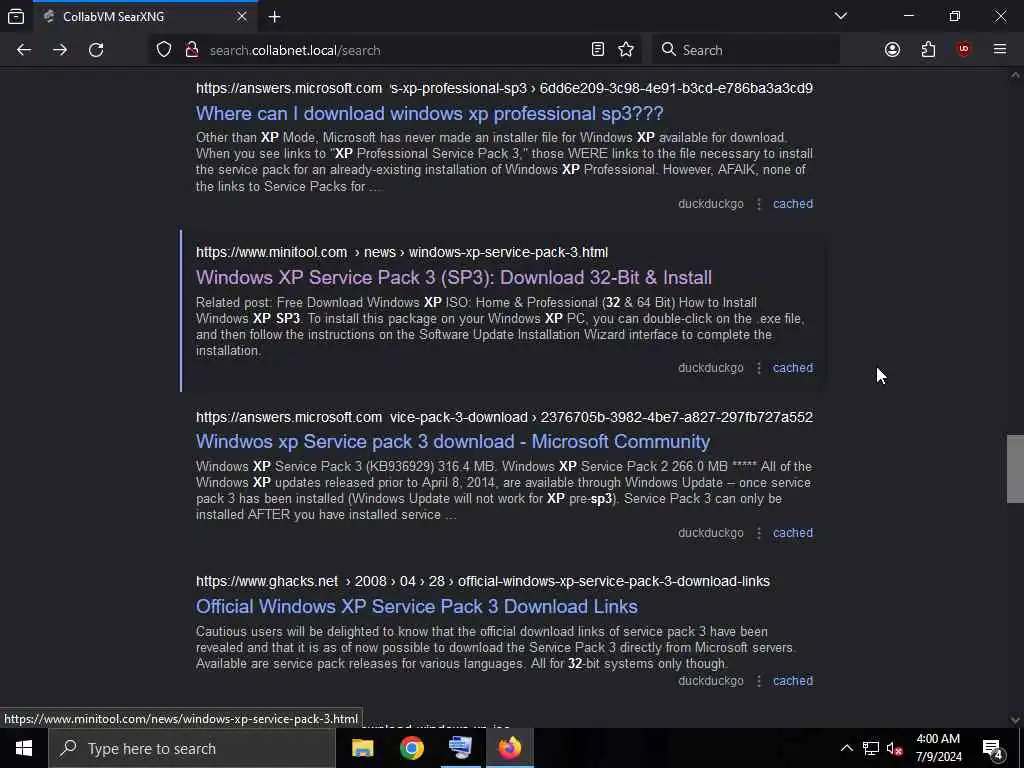
Task: Open Firefox View icon at tab bar start
Action: click(x=16, y=16)
